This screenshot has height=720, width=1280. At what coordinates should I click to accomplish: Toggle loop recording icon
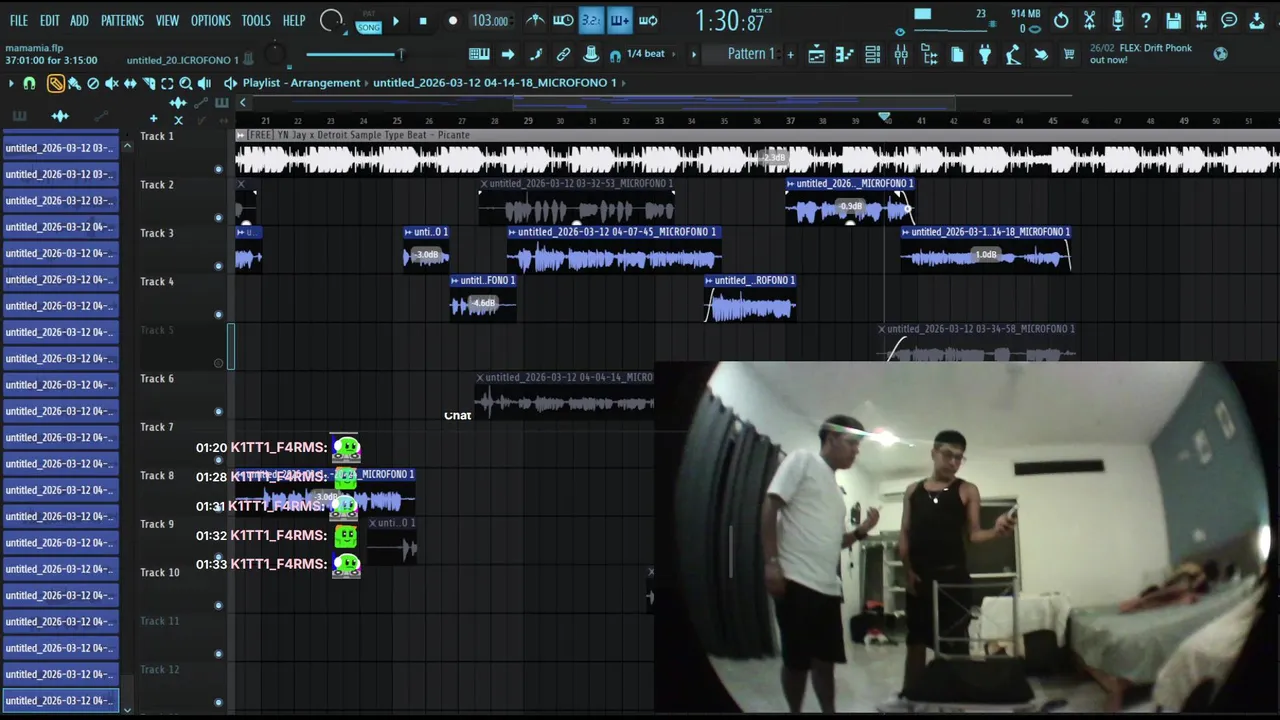[648, 21]
